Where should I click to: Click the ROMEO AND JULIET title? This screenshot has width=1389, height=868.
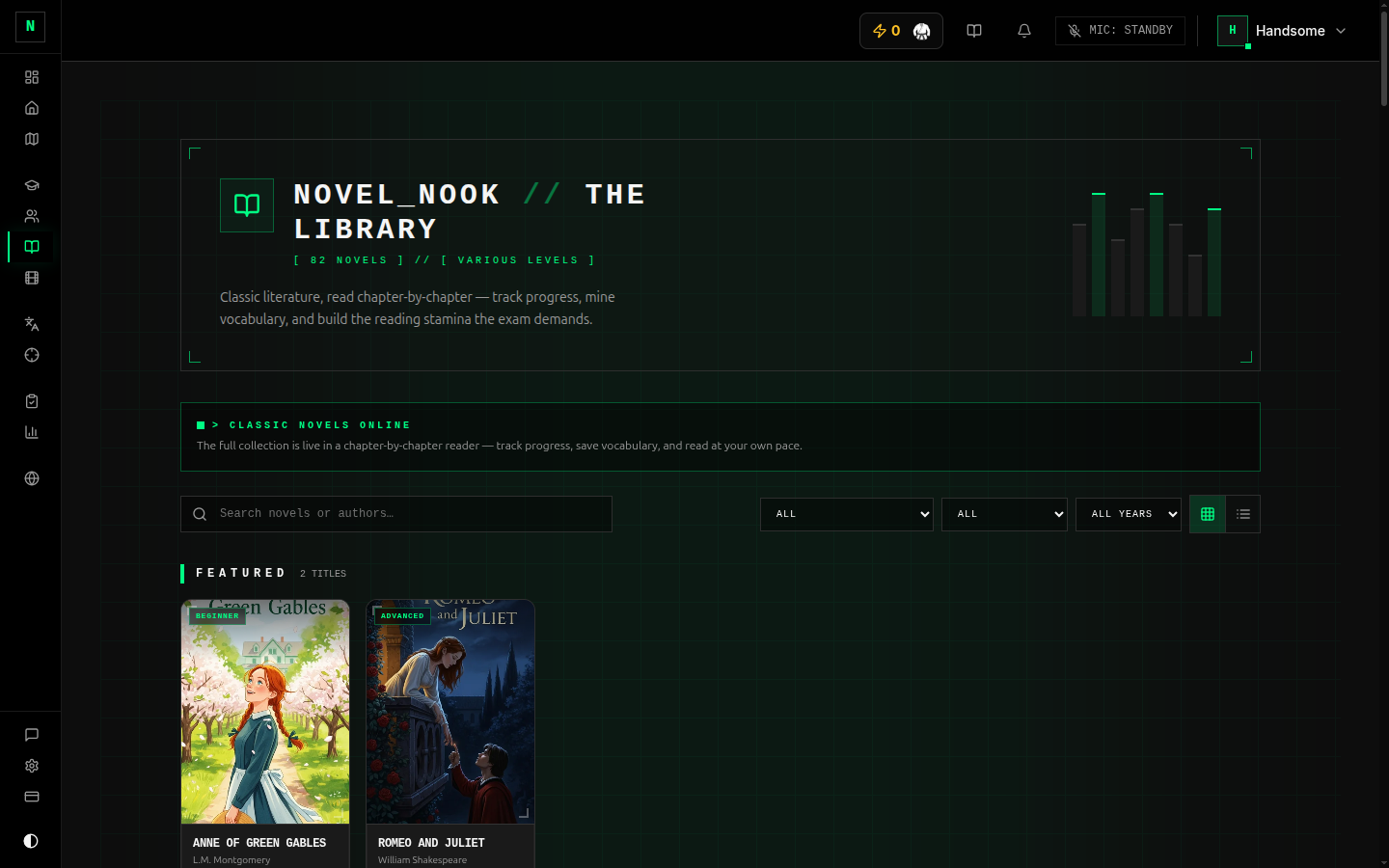click(431, 843)
